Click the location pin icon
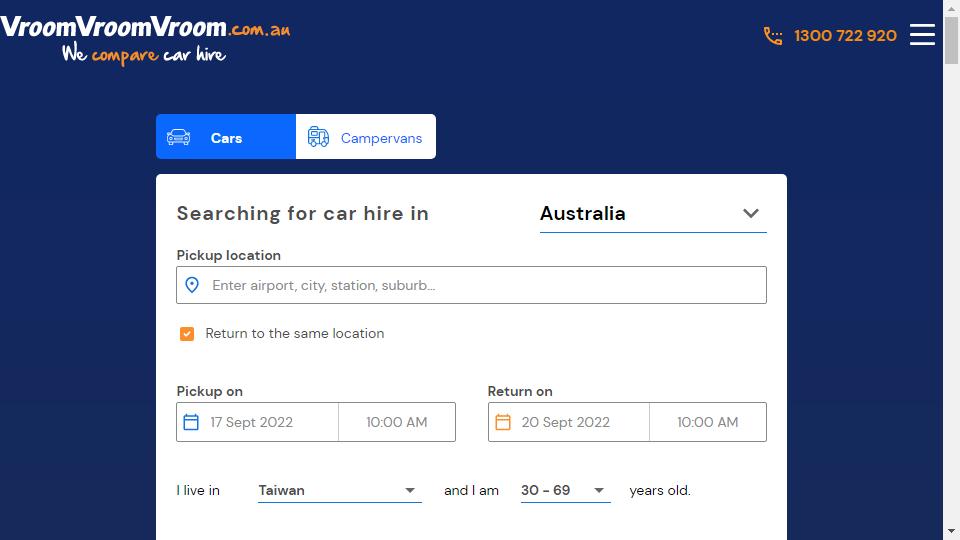The image size is (960, 540). click(192, 285)
